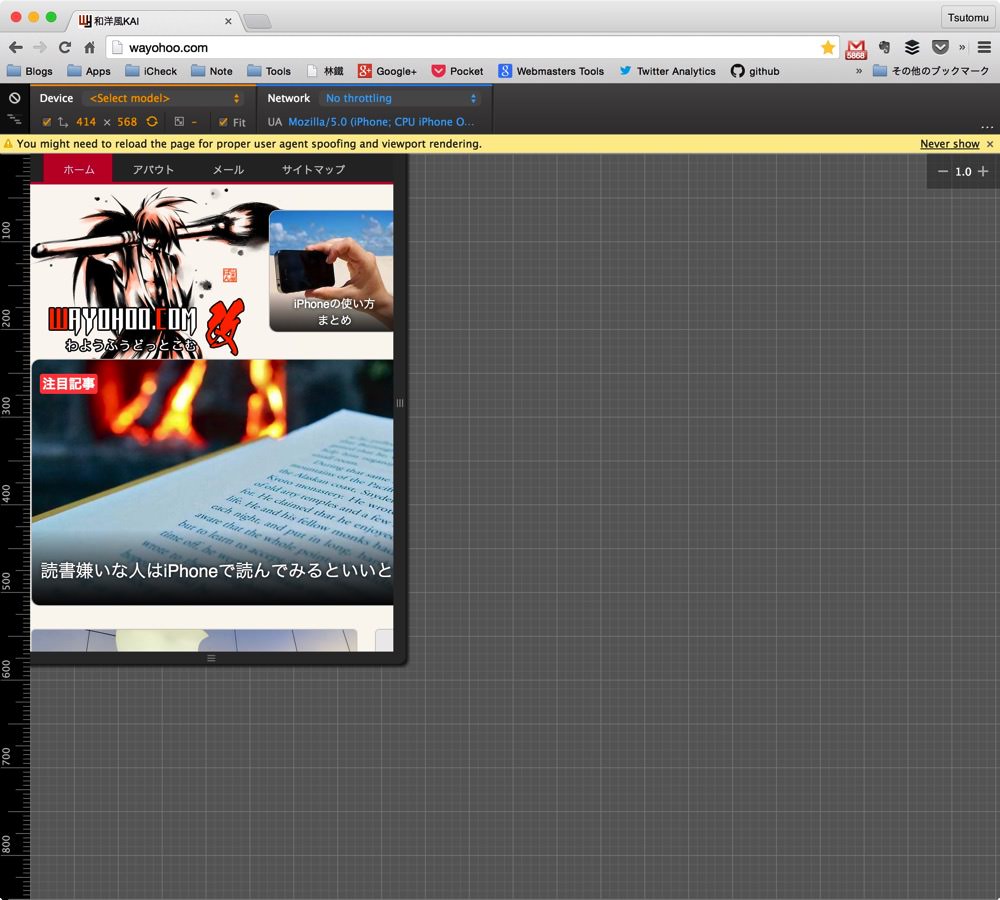Open the 林鐵 bookmark
The height and width of the screenshot is (900, 1000).
(x=325, y=71)
